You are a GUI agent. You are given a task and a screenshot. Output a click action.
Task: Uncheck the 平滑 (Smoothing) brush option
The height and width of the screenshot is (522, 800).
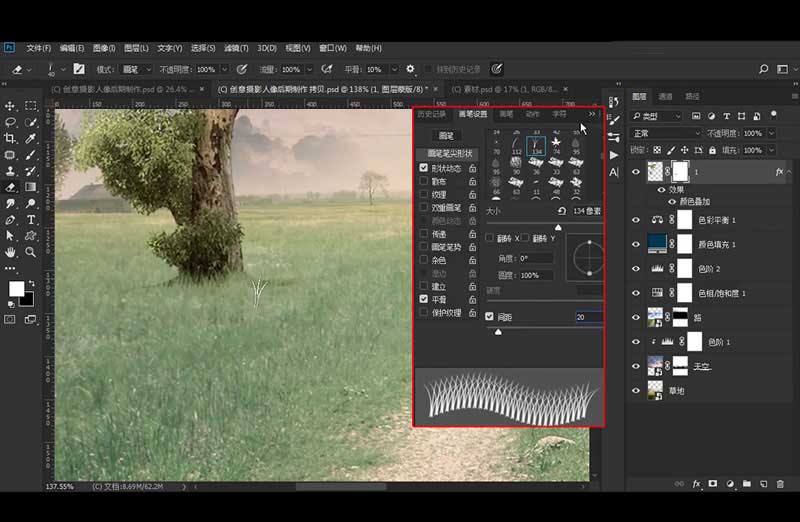pyautogui.click(x=424, y=298)
